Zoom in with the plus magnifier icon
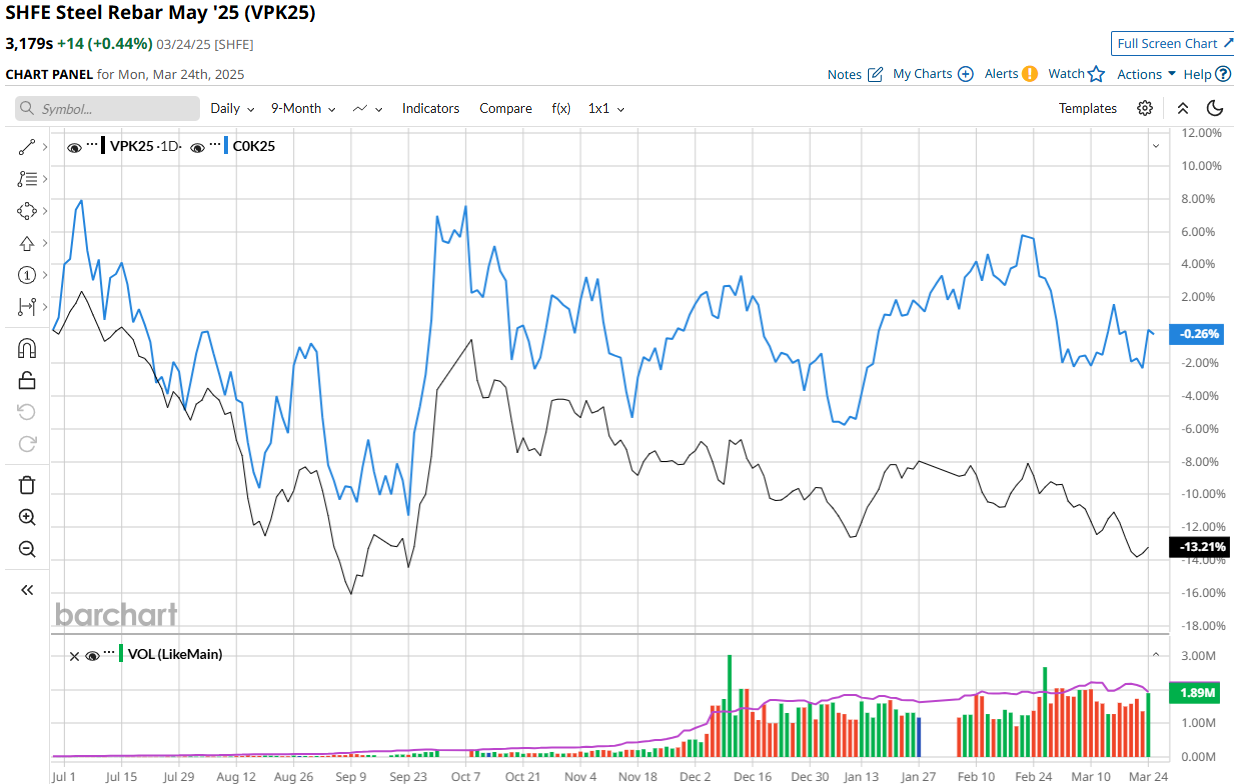The width and height of the screenshot is (1234, 784). (27, 517)
